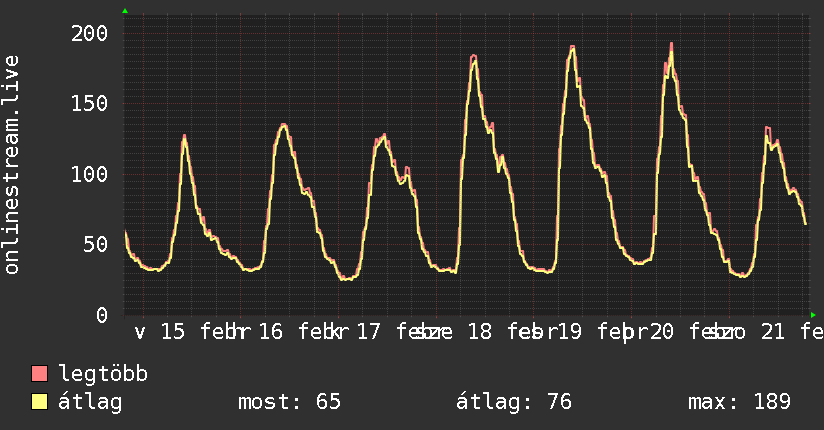Image resolution: width=824 pixels, height=430 pixels.
Task: Click the green arrow ending the x-axis
Action: point(813,315)
